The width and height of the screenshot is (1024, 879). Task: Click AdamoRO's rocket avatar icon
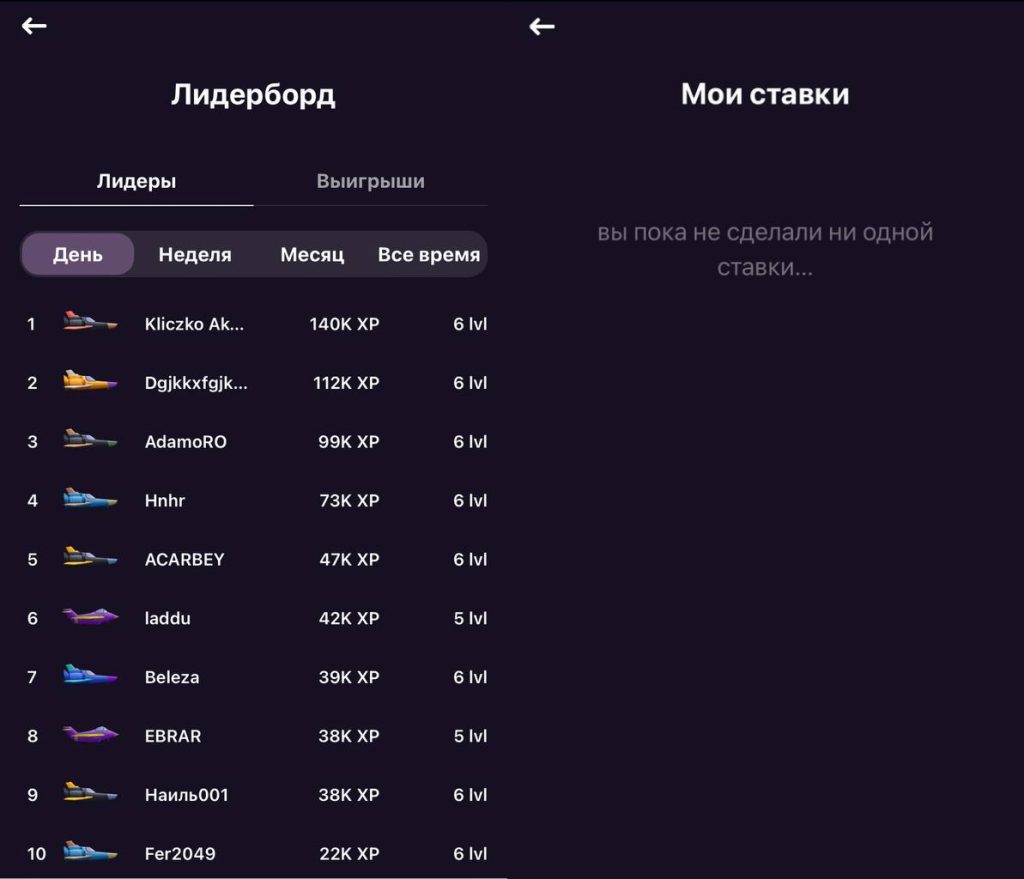coord(90,441)
